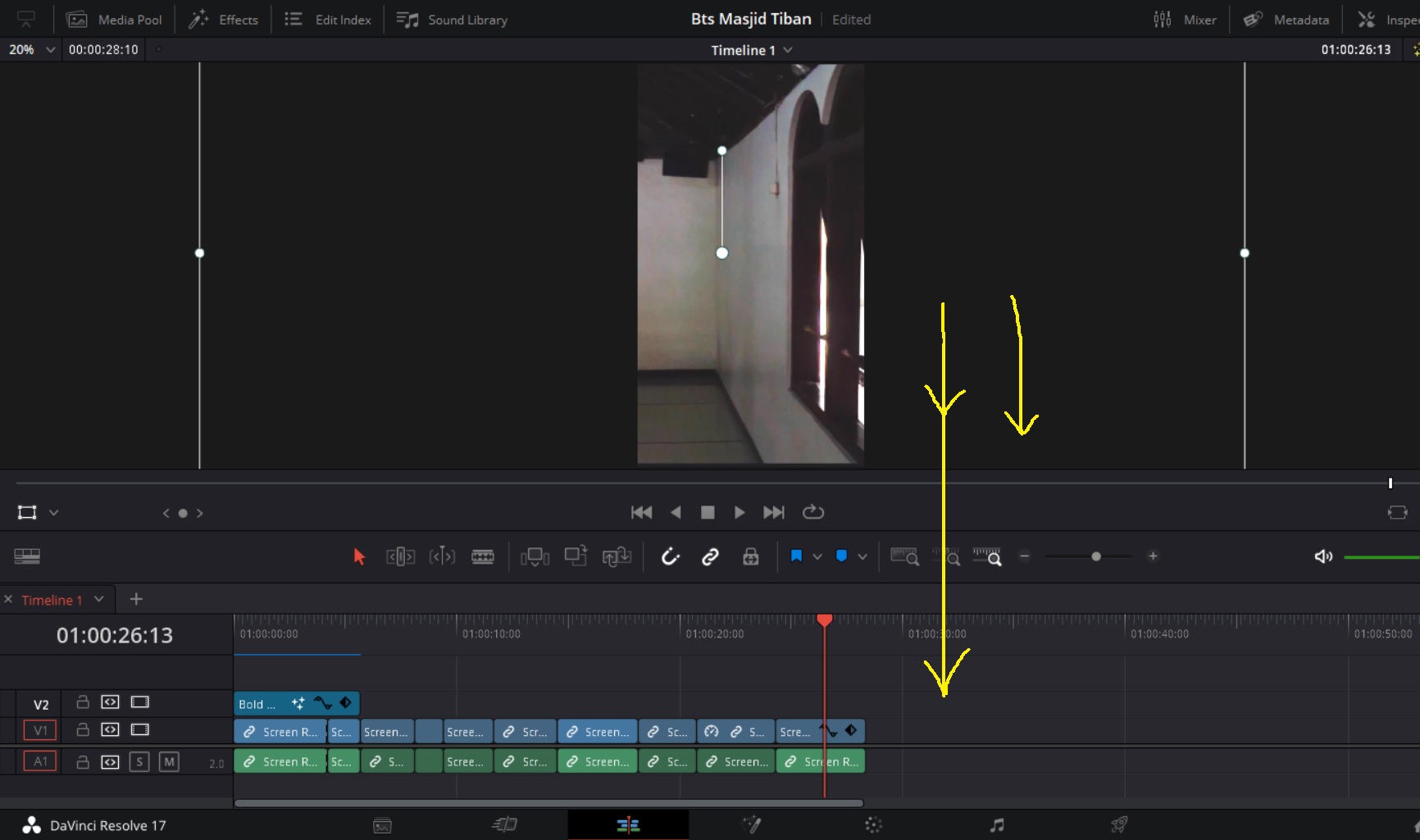The height and width of the screenshot is (840, 1420).
Task: Toggle the viewer transform overlay icon
Action: pos(27,512)
